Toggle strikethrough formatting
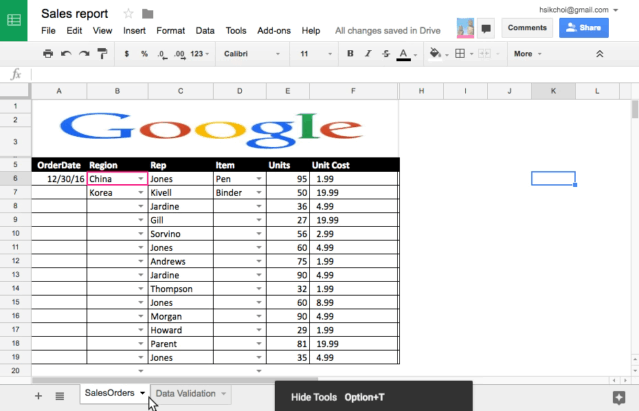639x411 pixels. point(386,53)
